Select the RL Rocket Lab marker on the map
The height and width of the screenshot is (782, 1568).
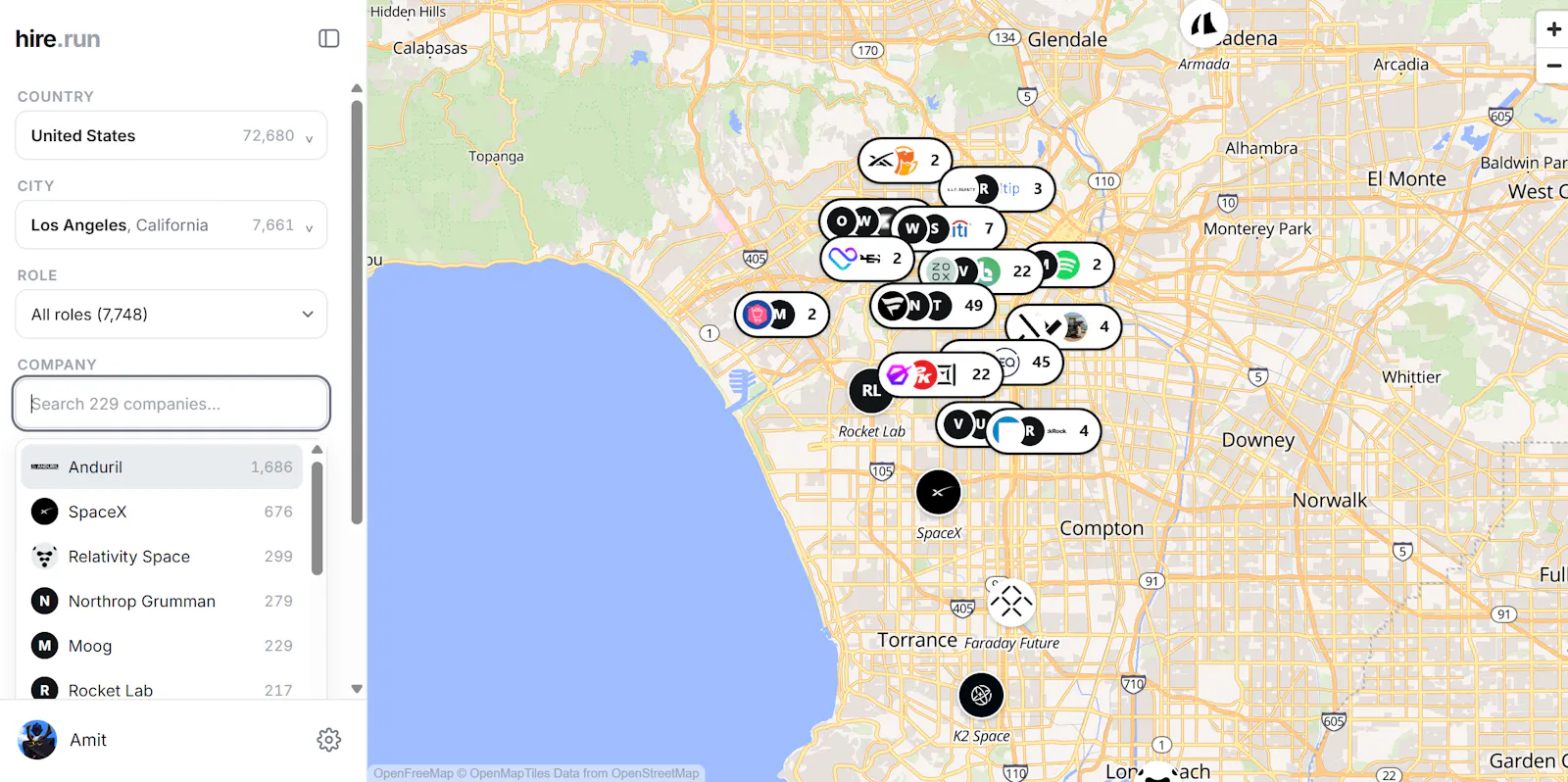[871, 390]
